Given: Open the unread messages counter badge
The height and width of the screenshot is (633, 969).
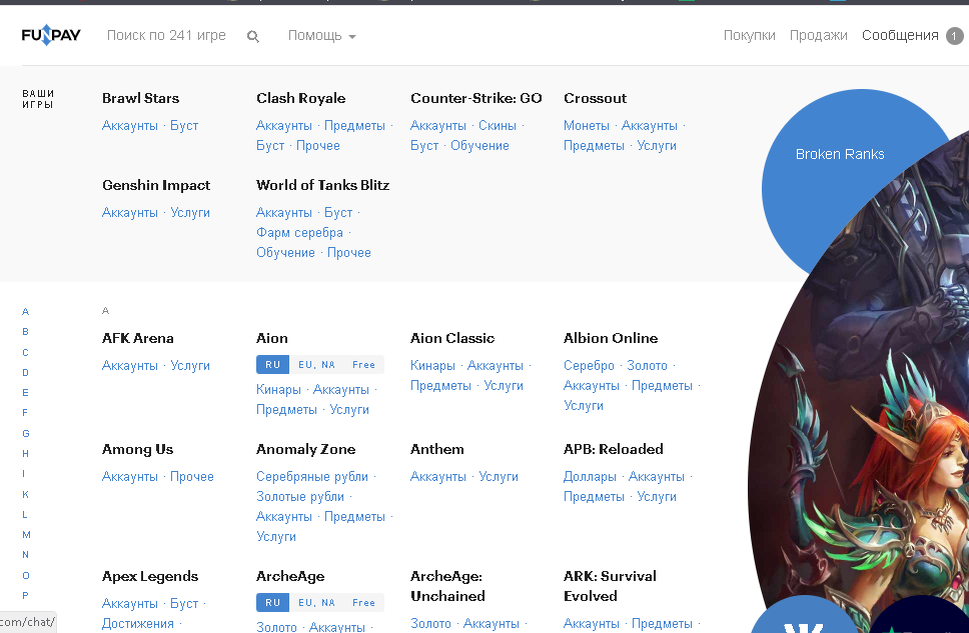Looking at the screenshot, I should pos(954,36).
